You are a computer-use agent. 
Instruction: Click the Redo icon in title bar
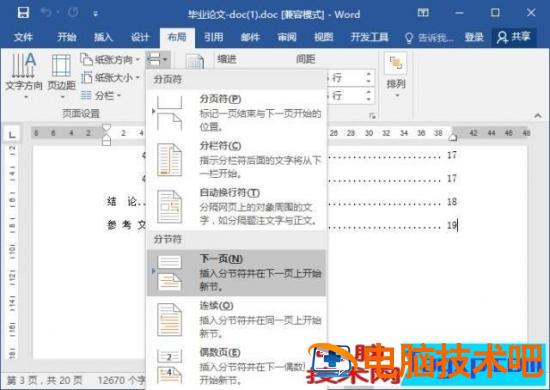(73, 13)
